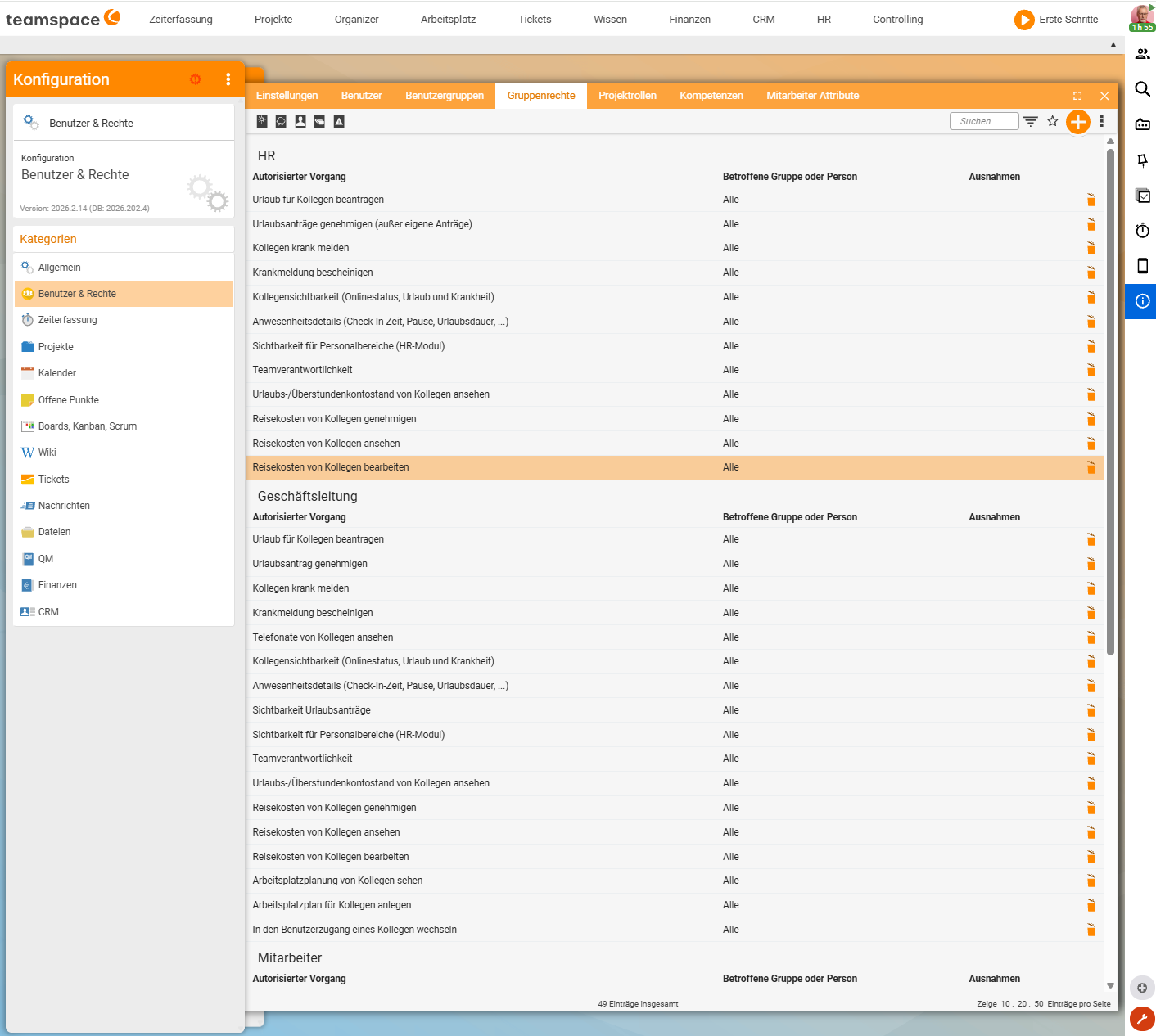Open the task checklist icon in the right sidebar
The width and height of the screenshot is (1156, 1036).
point(1143,196)
